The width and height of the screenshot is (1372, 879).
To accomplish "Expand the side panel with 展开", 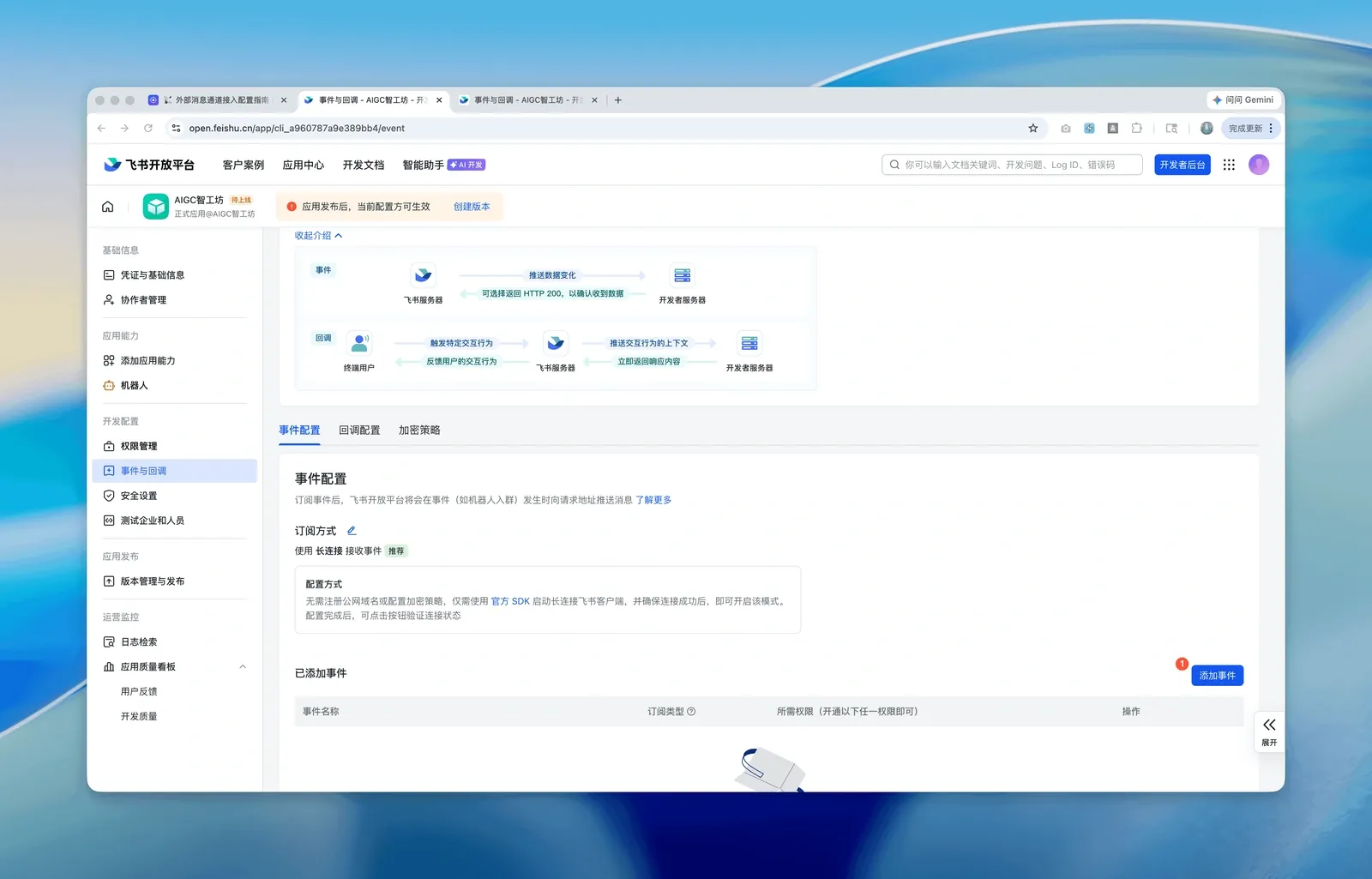I will (1269, 732).
